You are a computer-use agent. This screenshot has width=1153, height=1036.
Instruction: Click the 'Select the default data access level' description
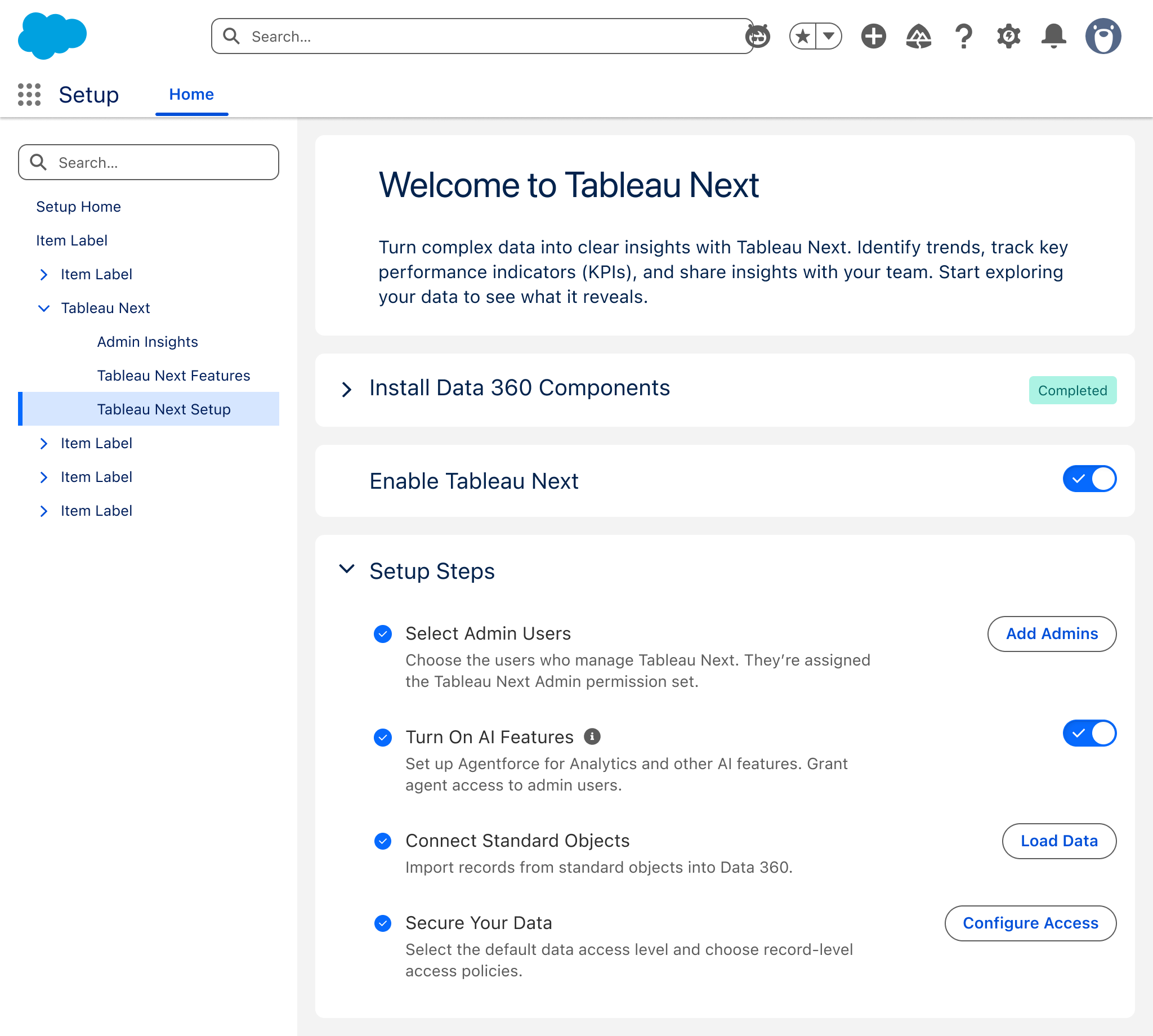click(629, 960)
